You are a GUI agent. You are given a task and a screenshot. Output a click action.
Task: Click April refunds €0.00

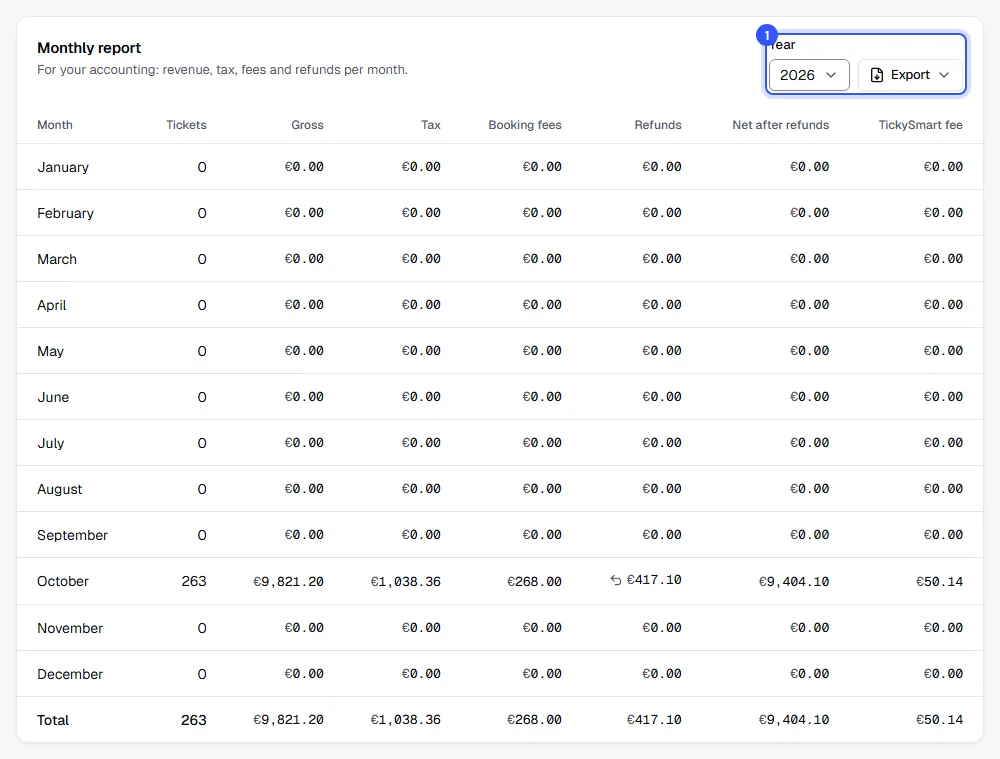[662, 305]
